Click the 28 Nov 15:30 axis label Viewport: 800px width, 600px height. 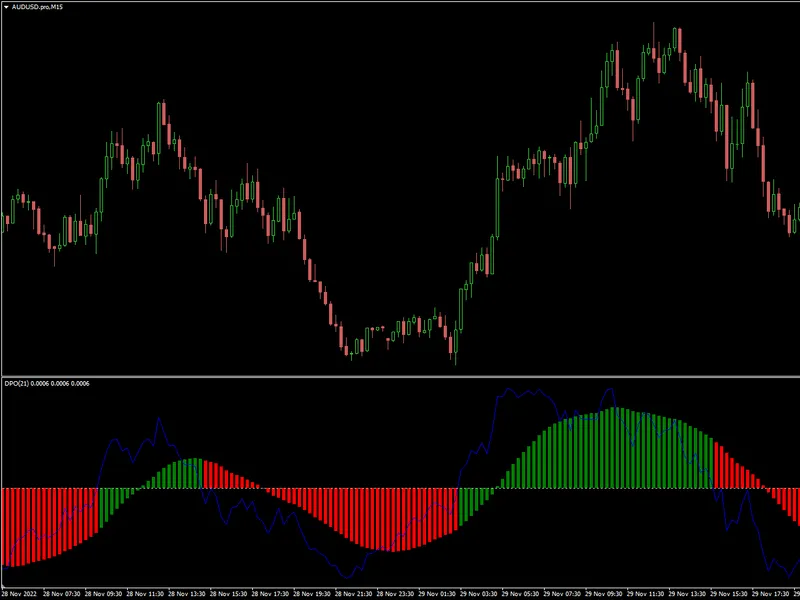(x=229, y=594)
